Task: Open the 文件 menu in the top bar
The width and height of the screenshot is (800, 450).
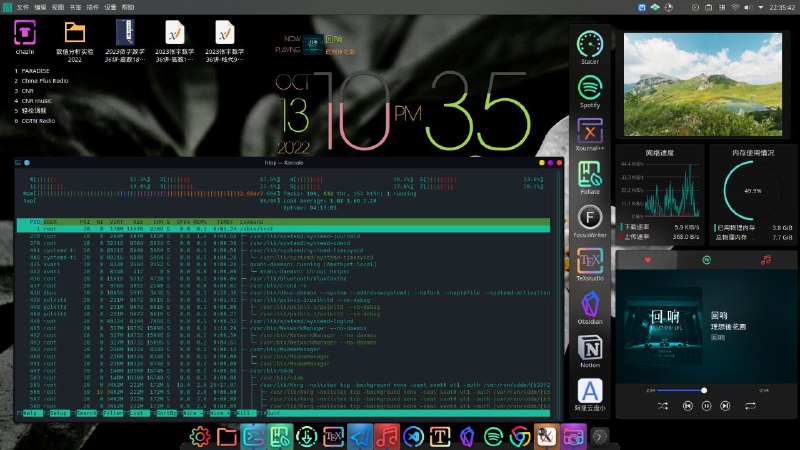Action: coord(22,7)
